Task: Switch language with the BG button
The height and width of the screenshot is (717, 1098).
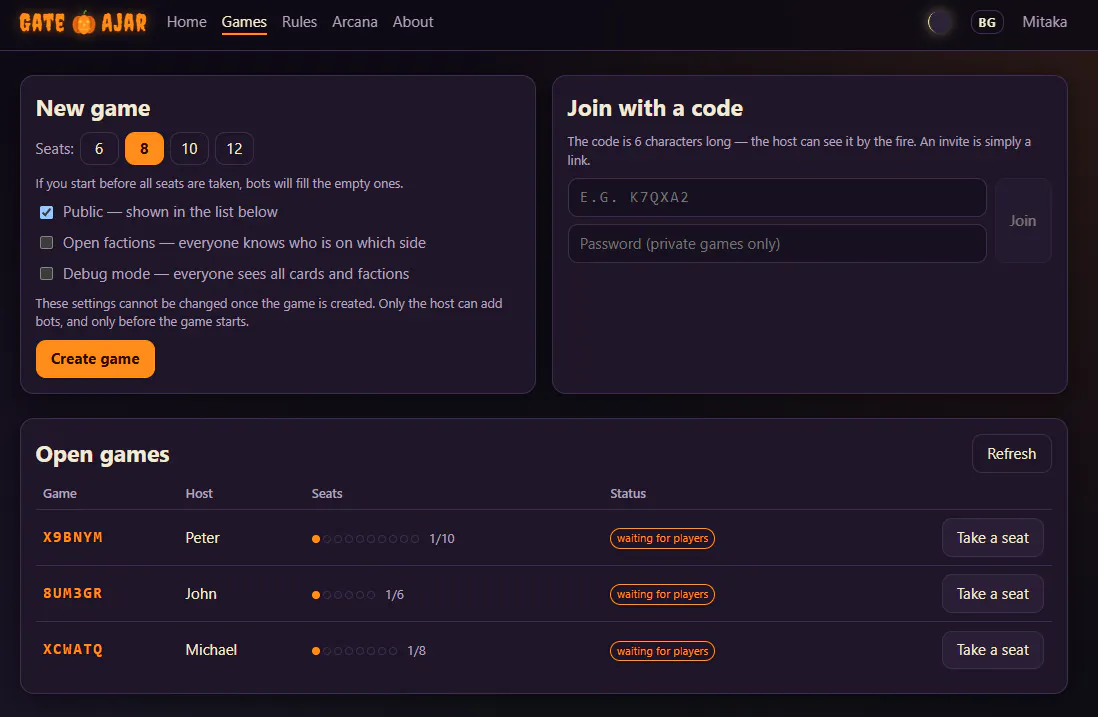Action: 987,22
